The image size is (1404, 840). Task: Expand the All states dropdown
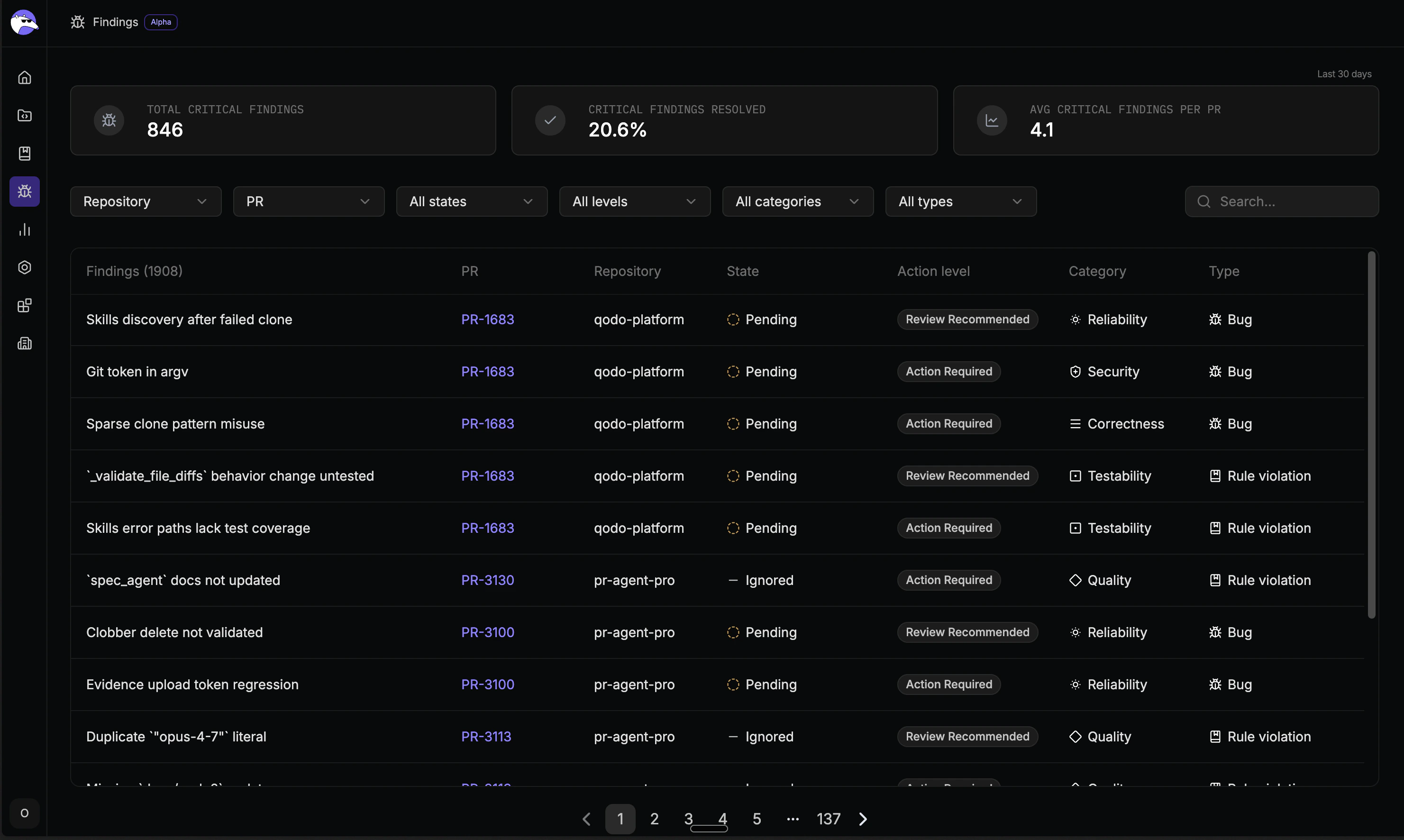tap(471, 201)
